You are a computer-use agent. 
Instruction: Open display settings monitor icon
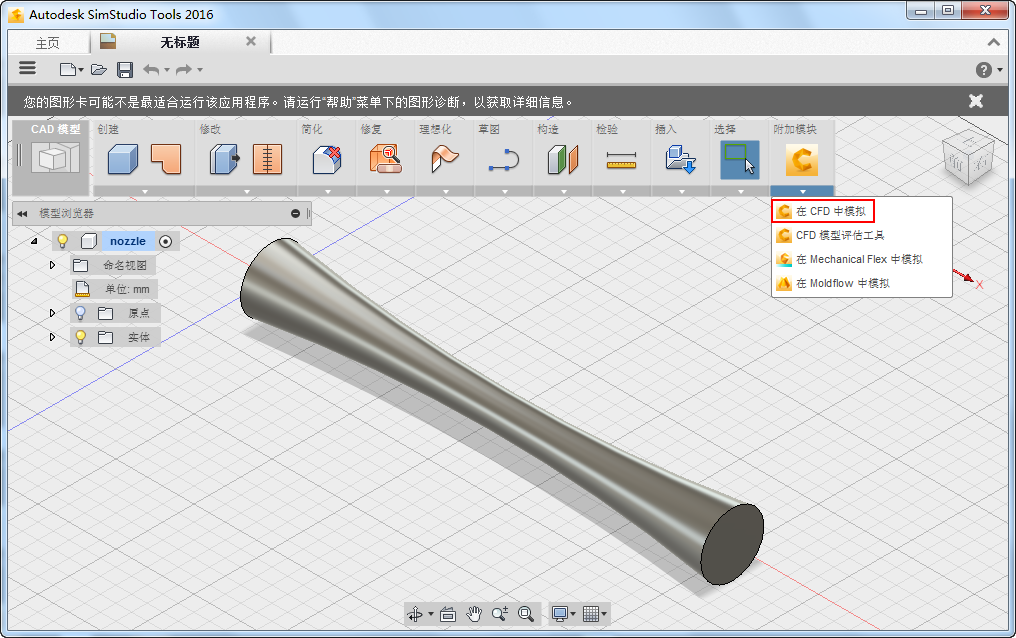click(560, 613)
